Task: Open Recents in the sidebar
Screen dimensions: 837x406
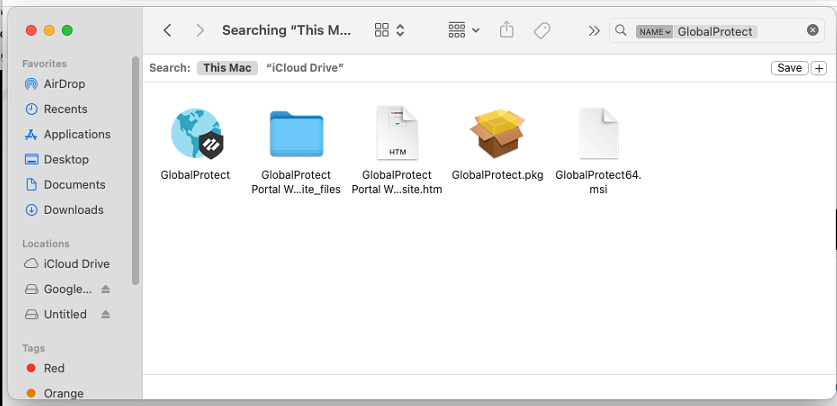Action: [65, 109]
